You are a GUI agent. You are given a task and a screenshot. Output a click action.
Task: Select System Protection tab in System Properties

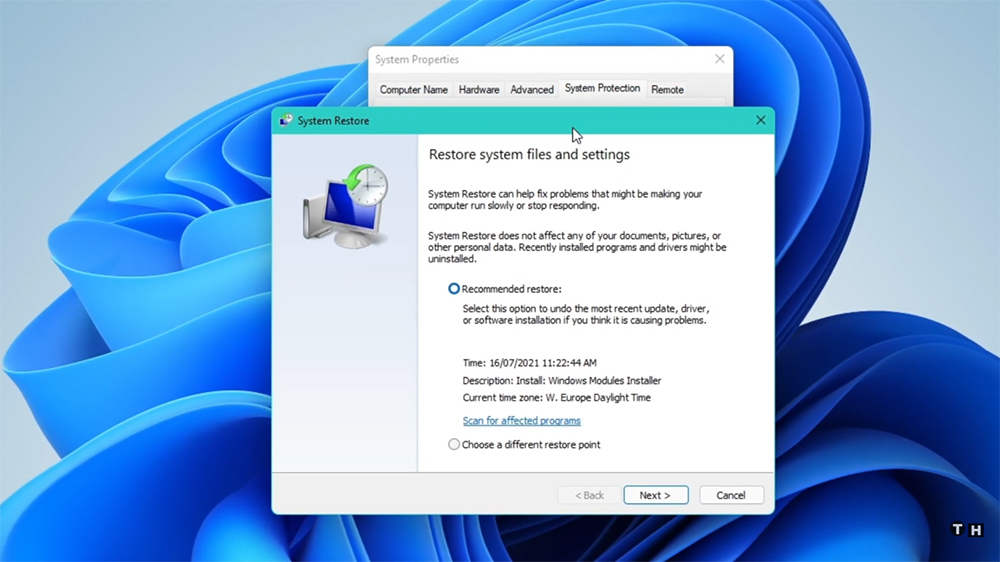(x=602, y=88)
